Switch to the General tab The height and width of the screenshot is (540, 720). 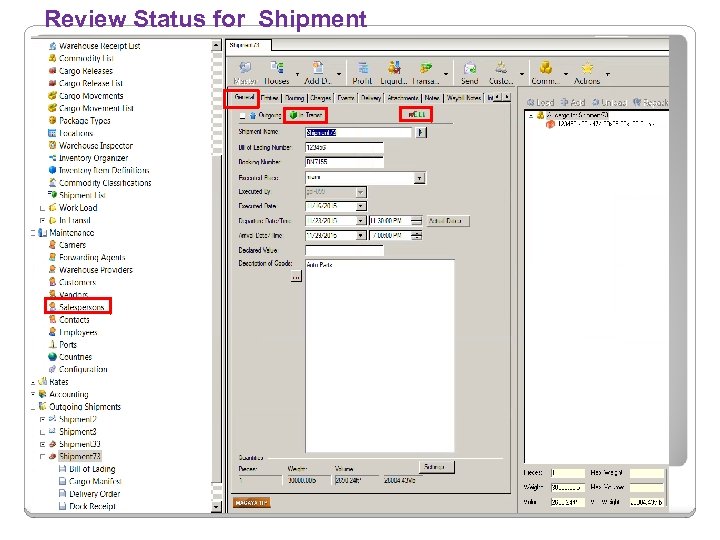click(244, 97)
